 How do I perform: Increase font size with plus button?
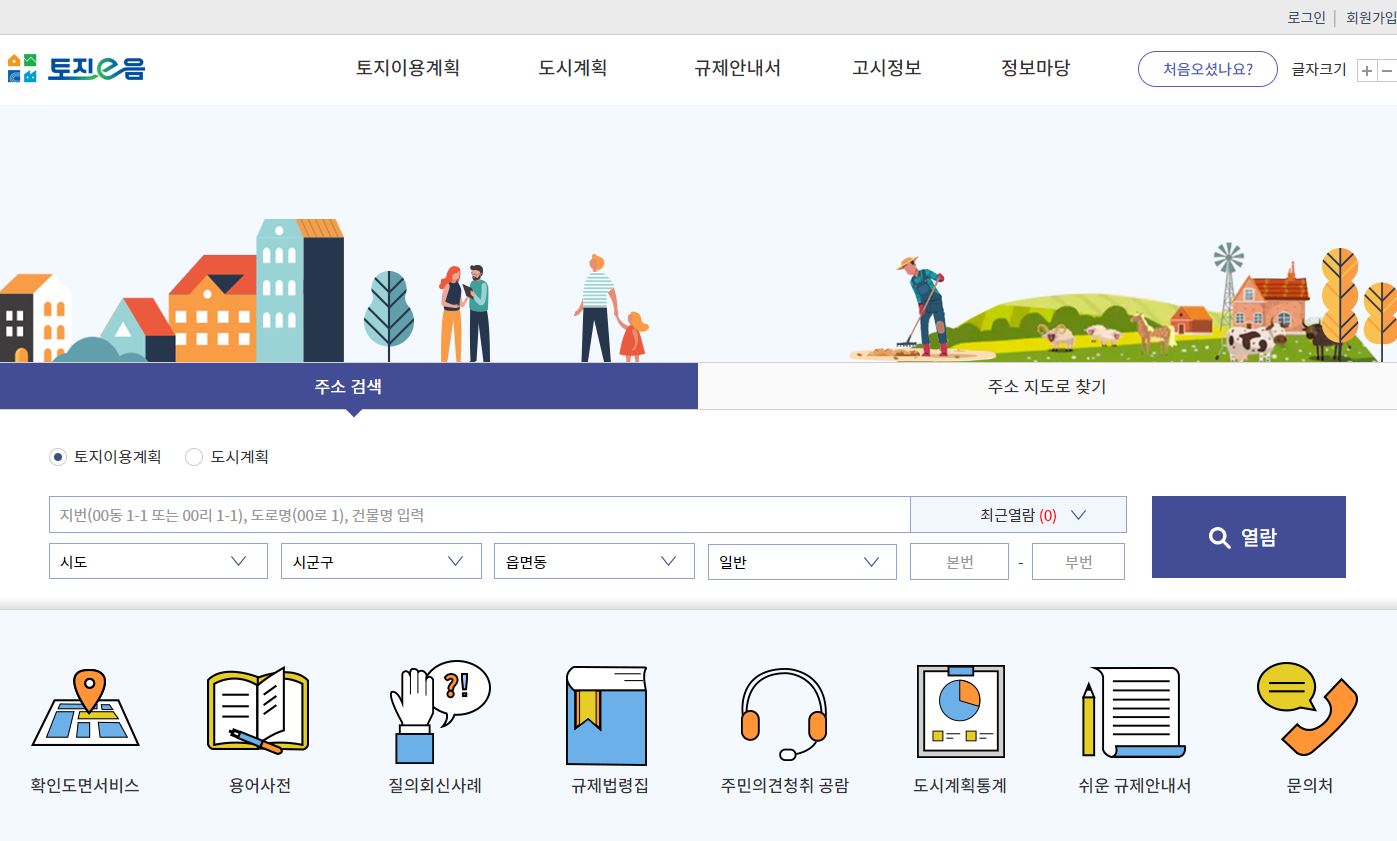(x=1367, y=70)
